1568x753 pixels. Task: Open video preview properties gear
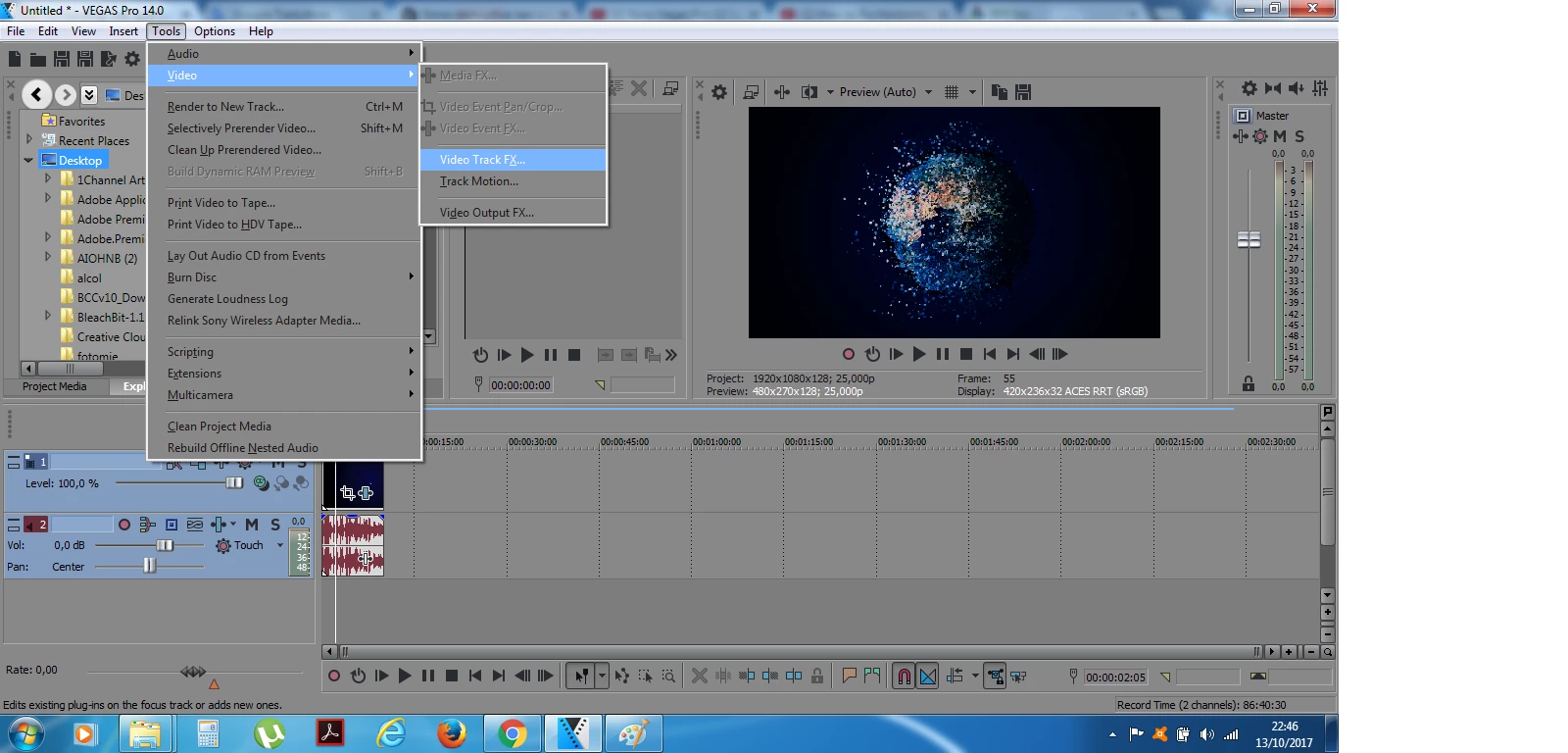719,92
